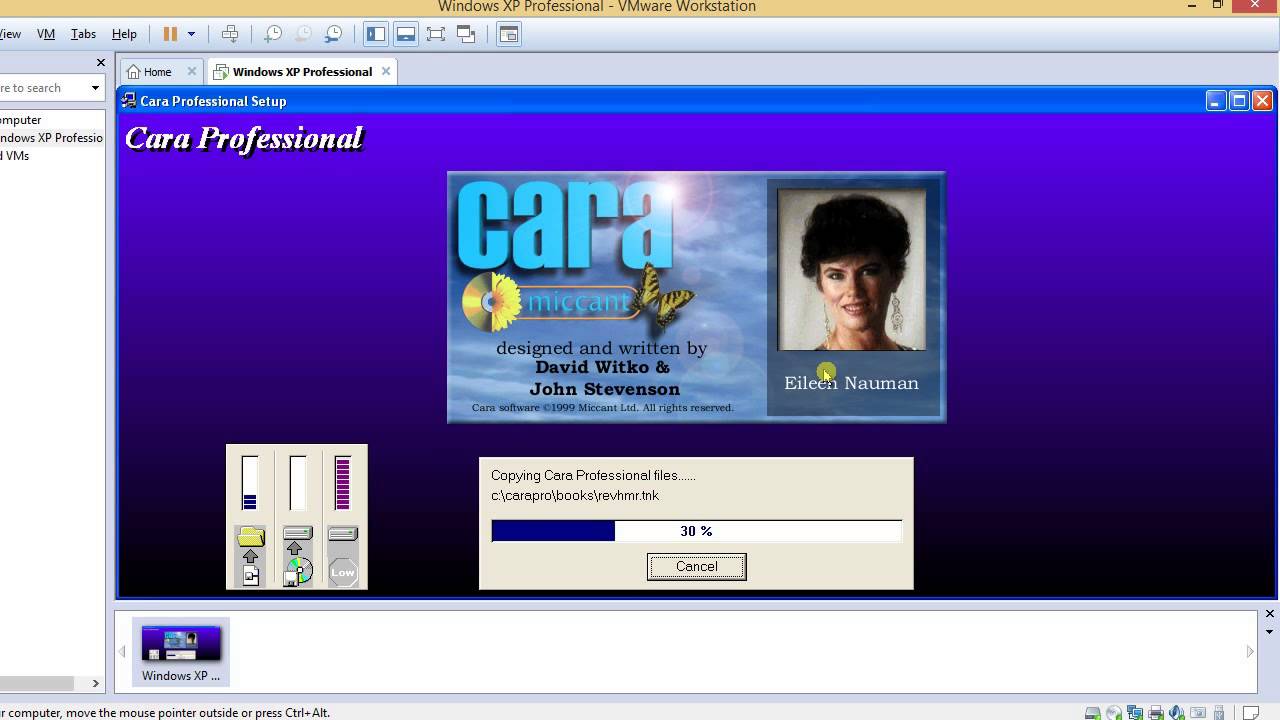Open the message log note icon

(x=1251, y=713)
